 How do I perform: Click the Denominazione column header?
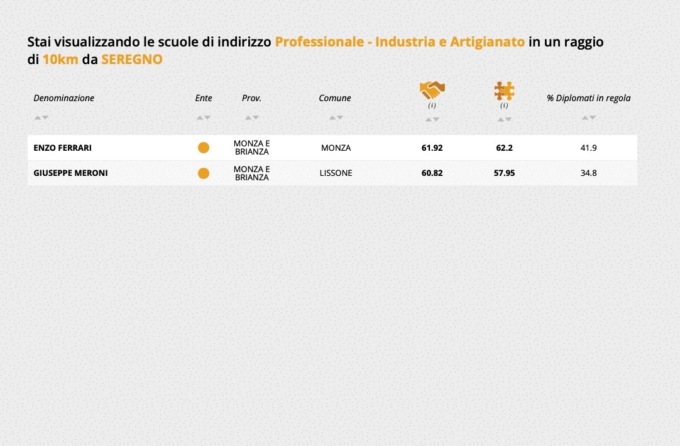tap(64, 98)
